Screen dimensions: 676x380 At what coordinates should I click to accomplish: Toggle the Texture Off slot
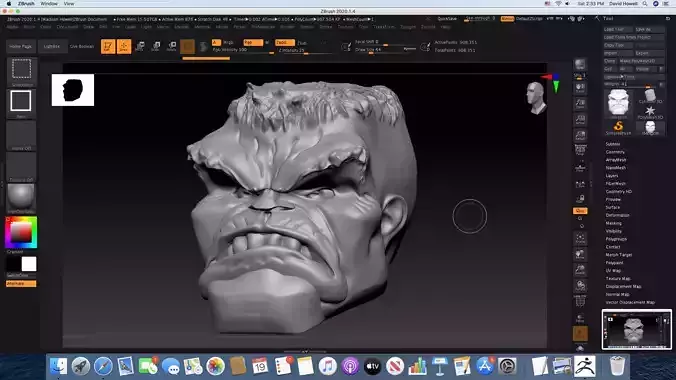coord(21,167)
